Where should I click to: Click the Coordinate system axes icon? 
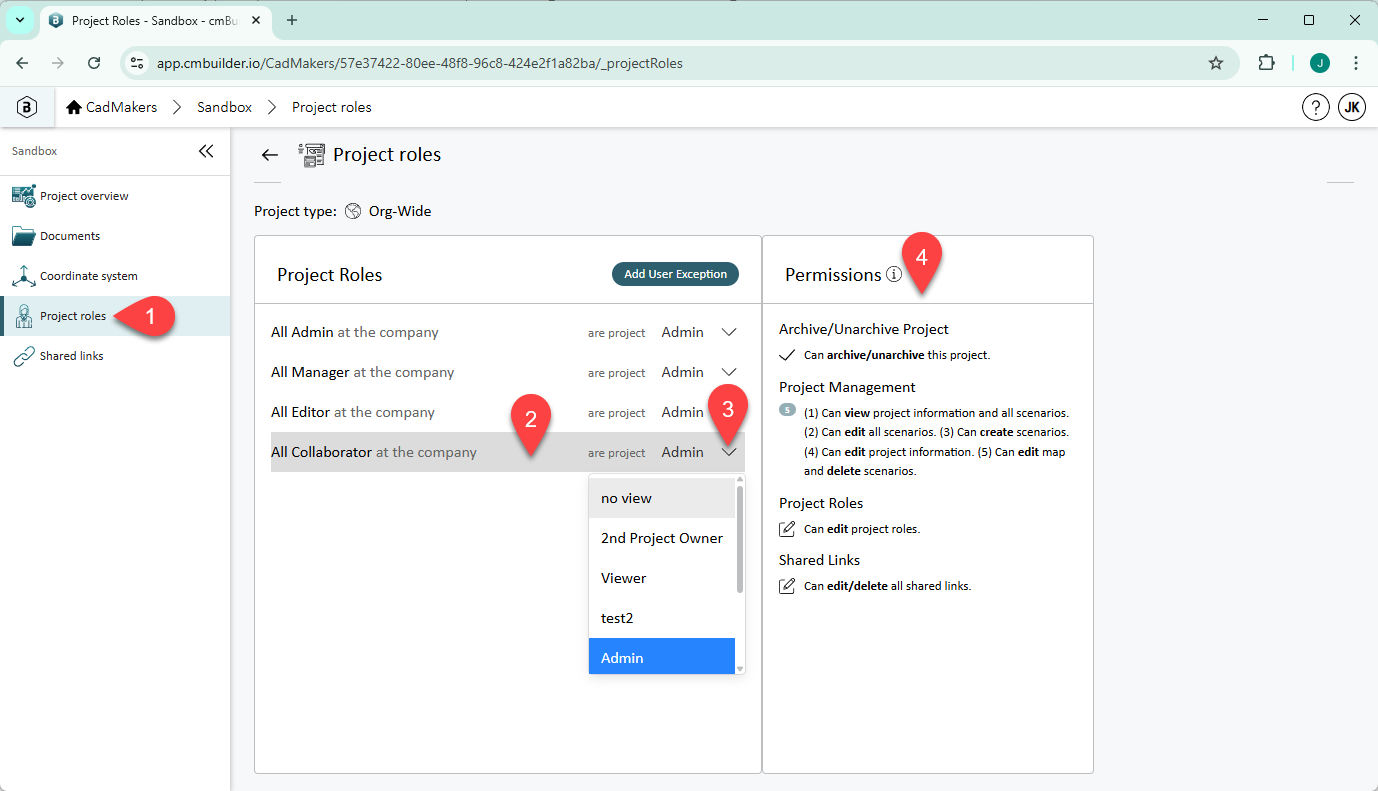24,276
